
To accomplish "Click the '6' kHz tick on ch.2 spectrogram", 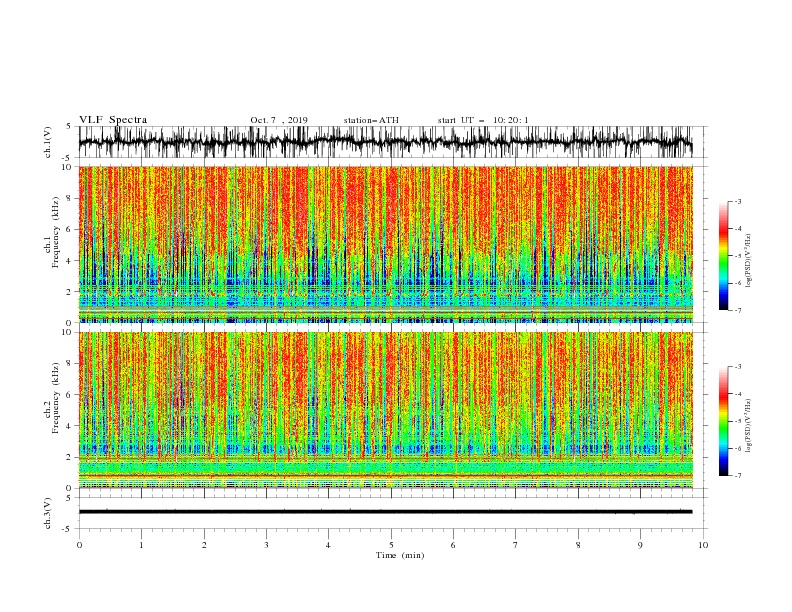I will [70, 395].
